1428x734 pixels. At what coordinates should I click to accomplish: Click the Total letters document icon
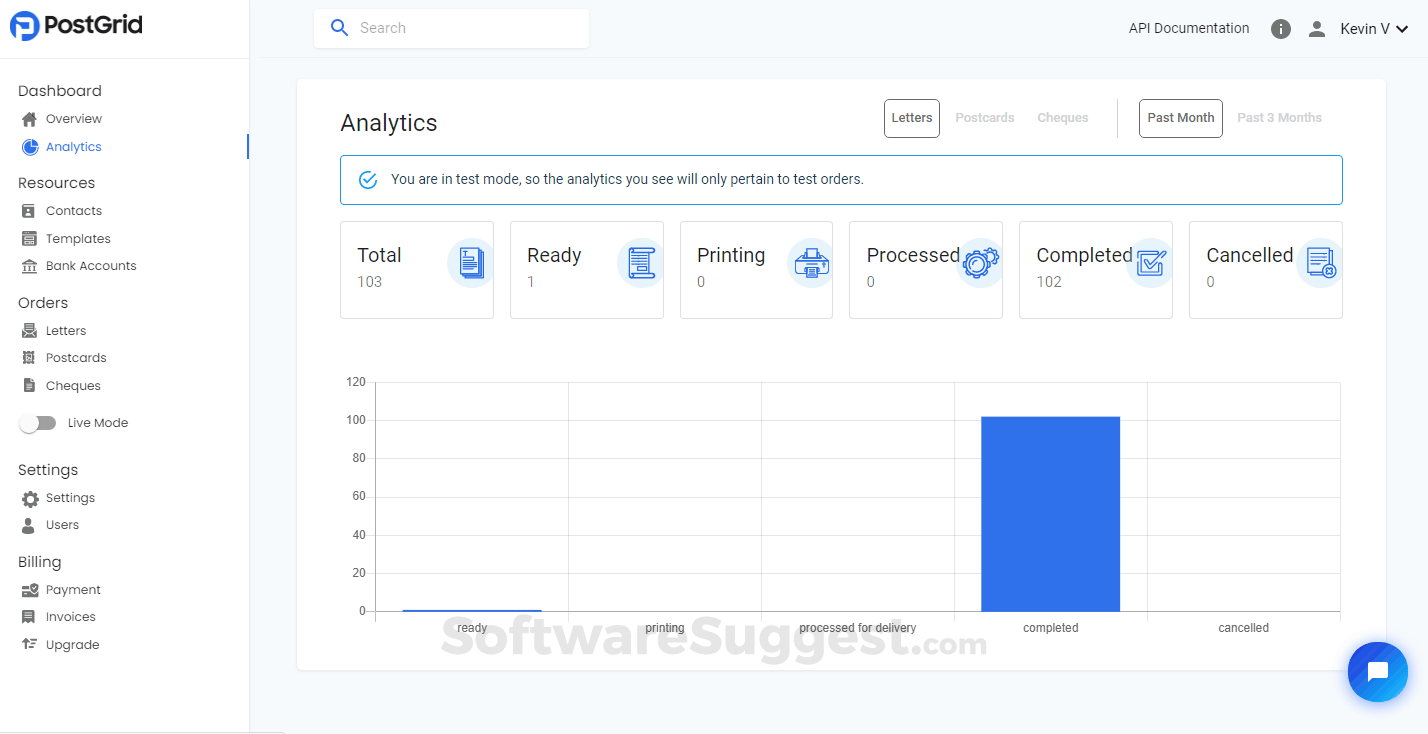coord(471,263)
